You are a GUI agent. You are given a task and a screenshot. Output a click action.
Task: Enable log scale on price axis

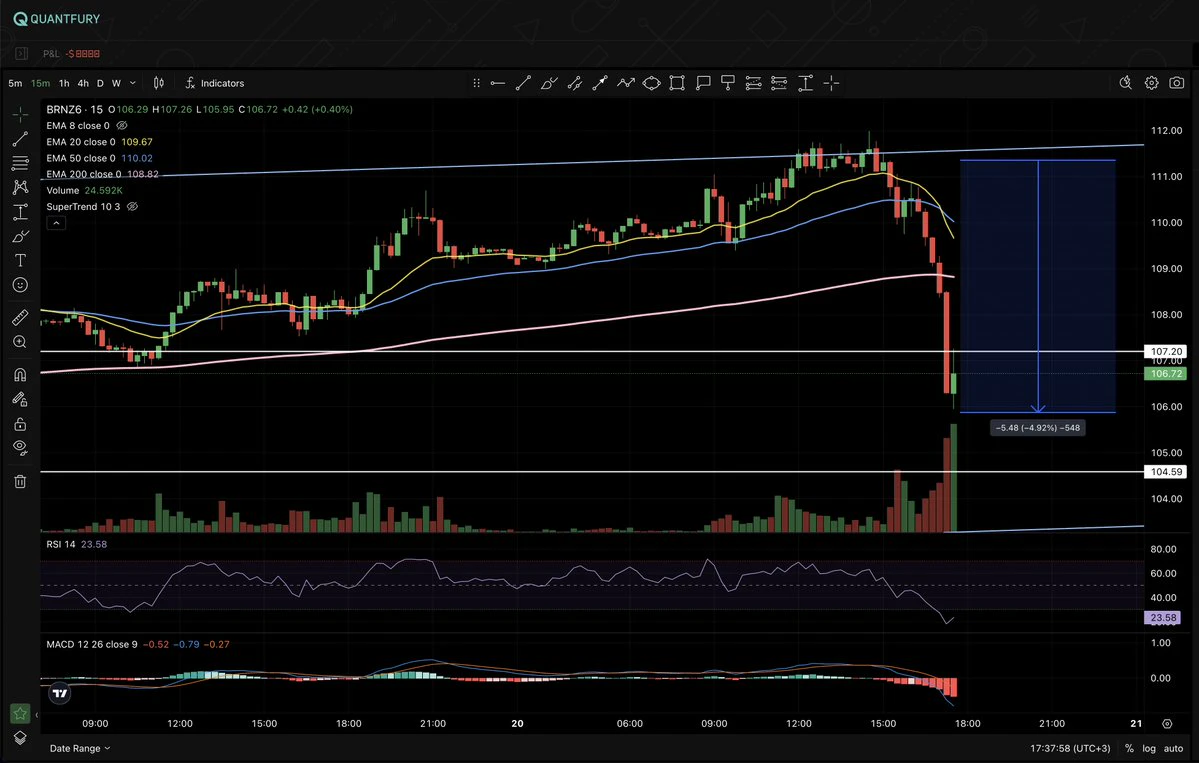1149,748
